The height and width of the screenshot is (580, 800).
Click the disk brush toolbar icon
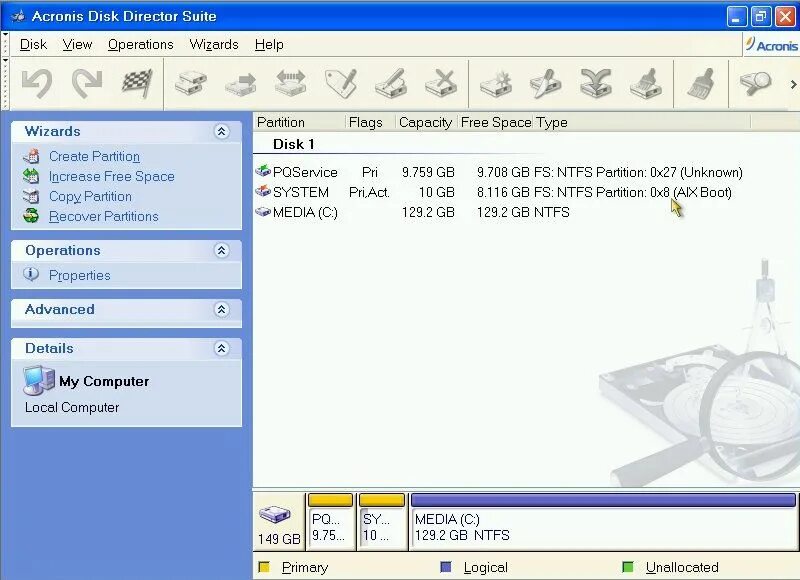click(646, 83)
